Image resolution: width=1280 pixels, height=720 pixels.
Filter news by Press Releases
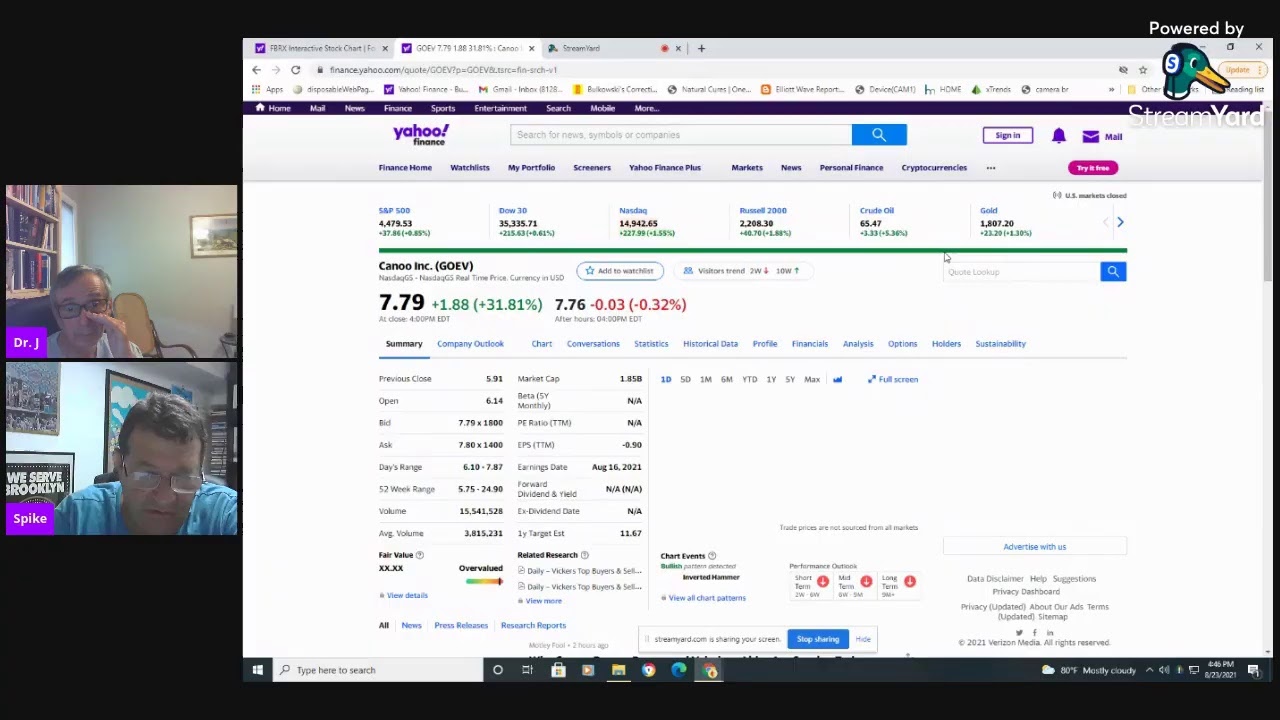461,626
